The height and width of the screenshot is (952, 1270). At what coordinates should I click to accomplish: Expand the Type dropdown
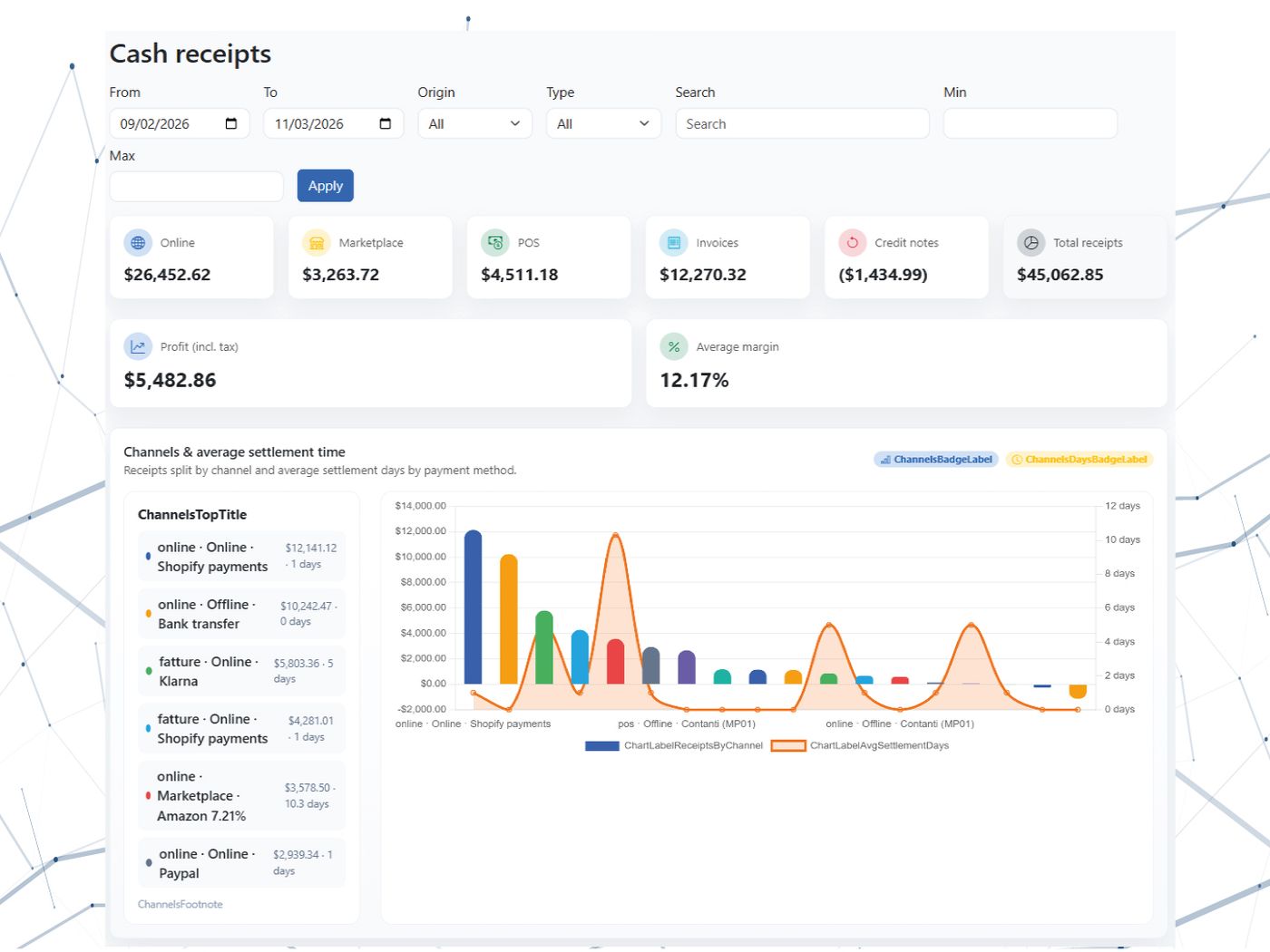tap(603, 123)
